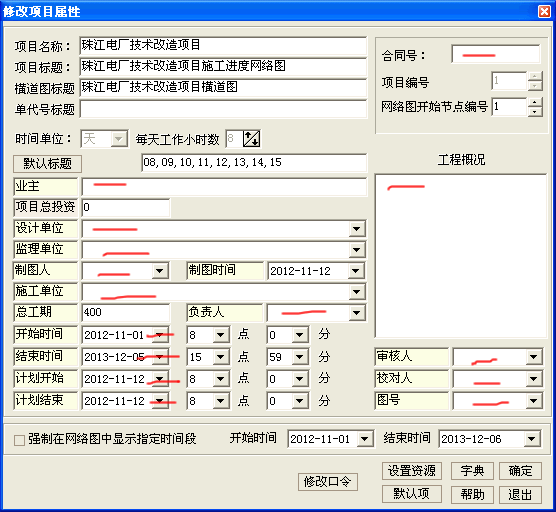Click the work hours swap arrows icon
Screen dimensions: 556x512
tap(251, 139)
